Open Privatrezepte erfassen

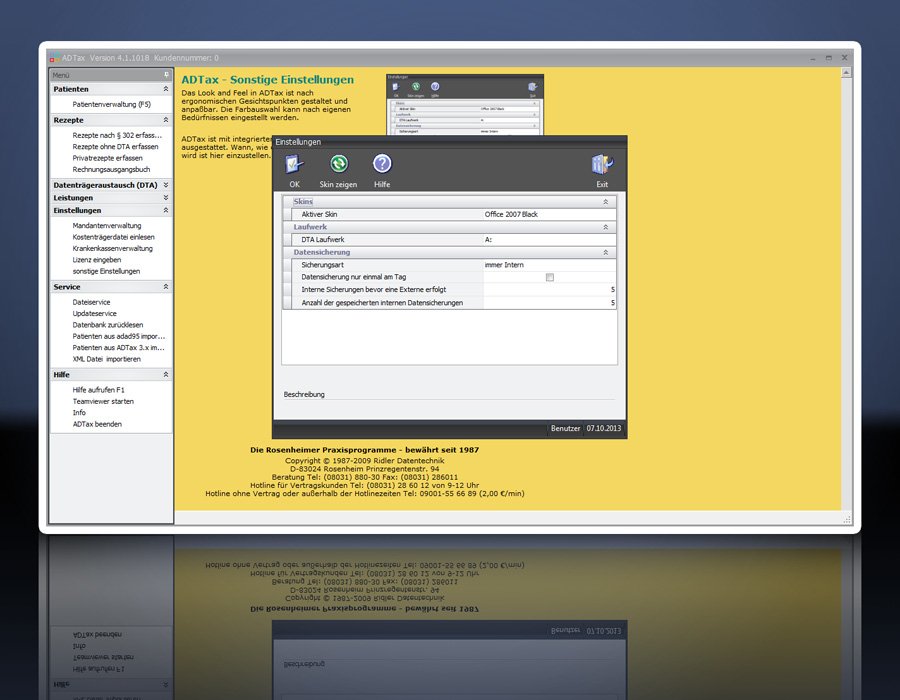[107, 158]
